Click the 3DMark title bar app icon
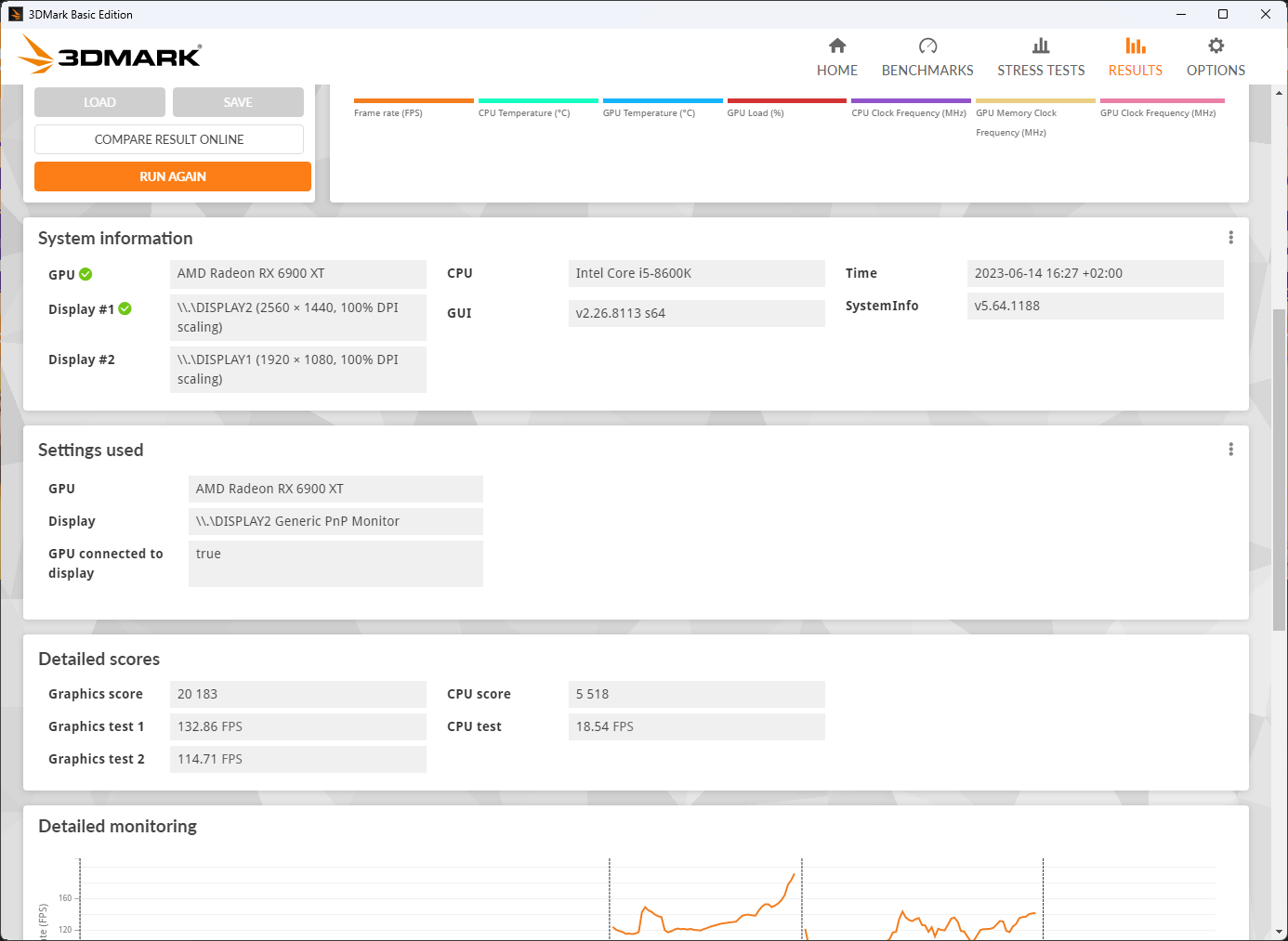Viewport: 1288px width, 941px height. click(x=15, y=14)
